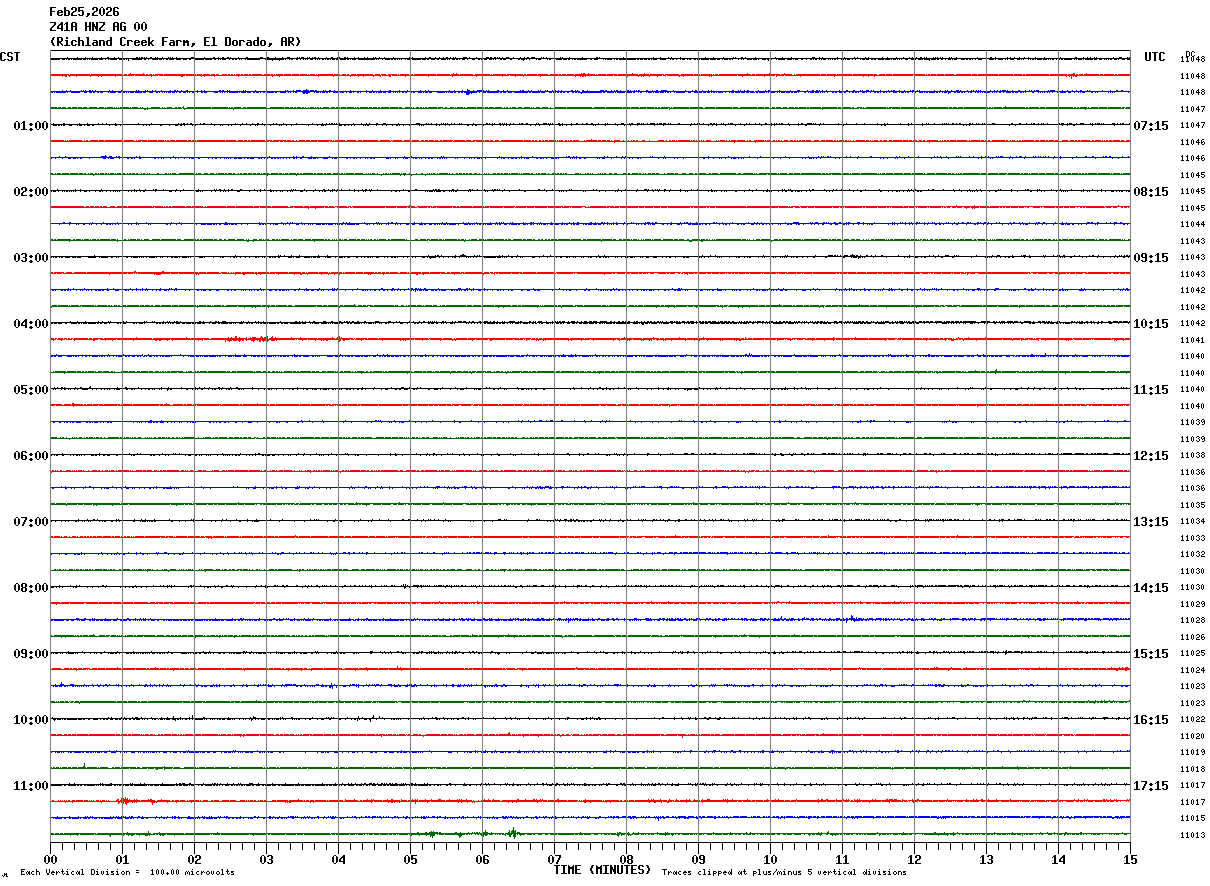Click the 17:15 UTC time label

click(x=1150, y=786)
